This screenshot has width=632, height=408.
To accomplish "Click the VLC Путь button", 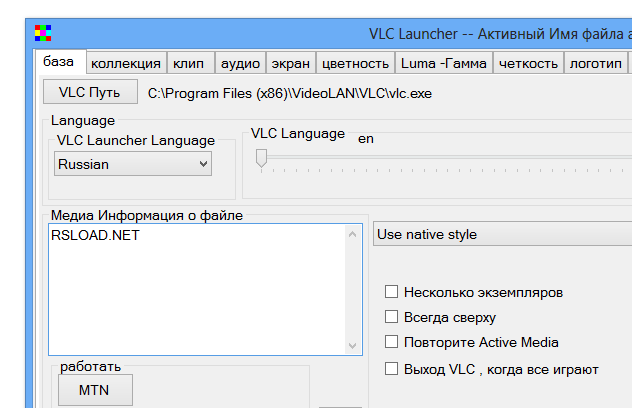I will click(x=90, y=92).
